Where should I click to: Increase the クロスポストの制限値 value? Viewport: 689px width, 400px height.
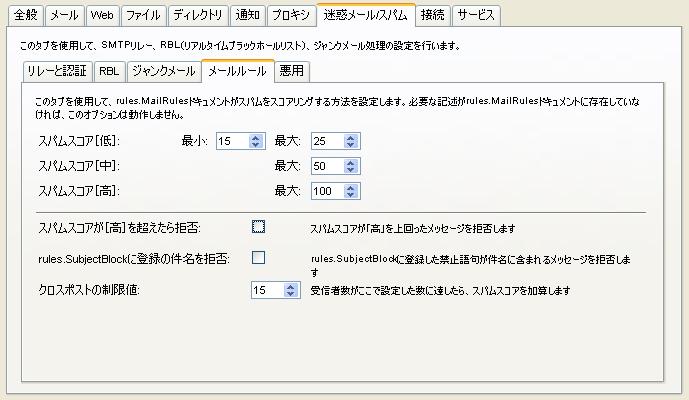290,287
